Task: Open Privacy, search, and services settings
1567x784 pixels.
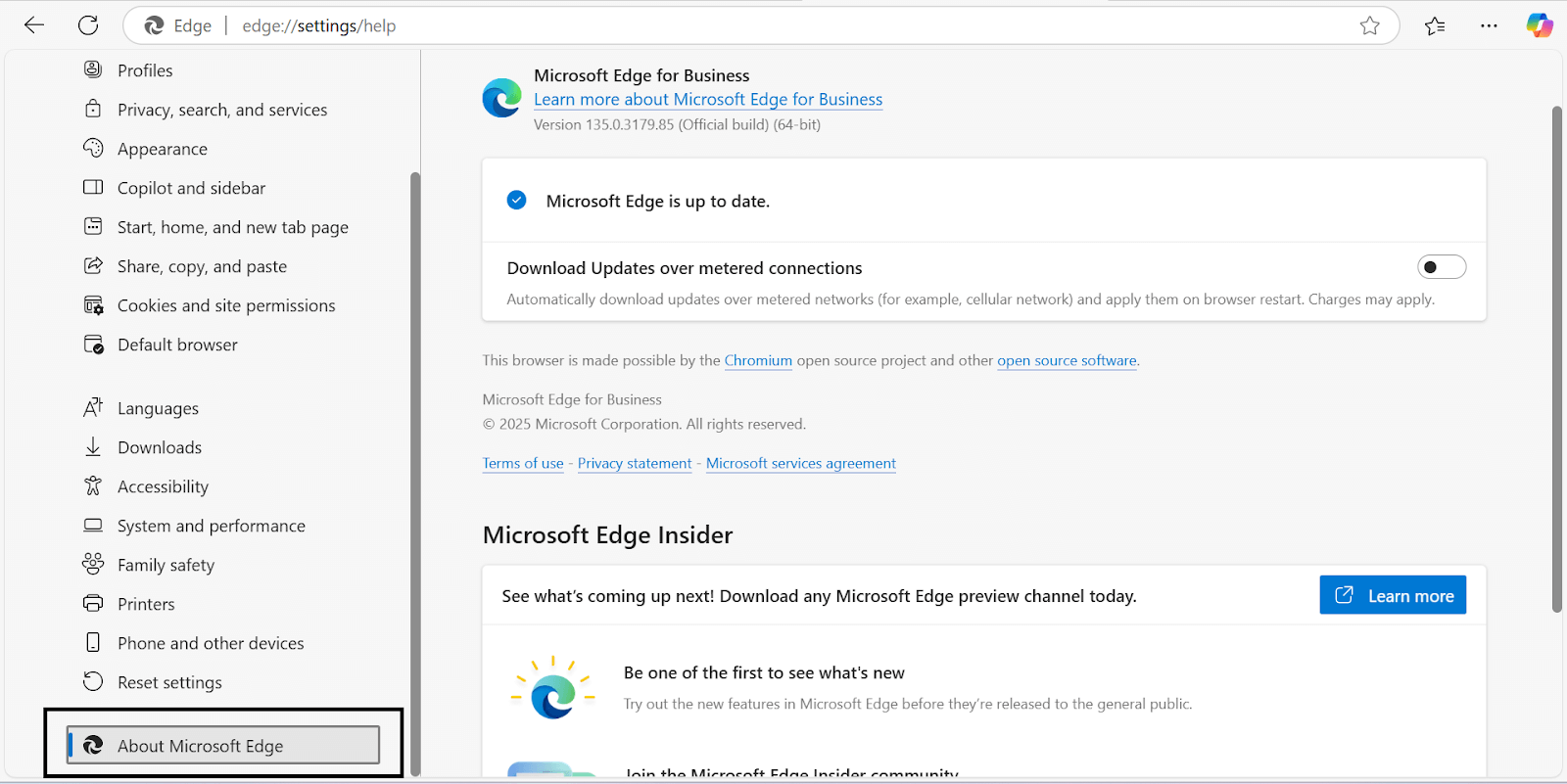Action: point(222,110)
